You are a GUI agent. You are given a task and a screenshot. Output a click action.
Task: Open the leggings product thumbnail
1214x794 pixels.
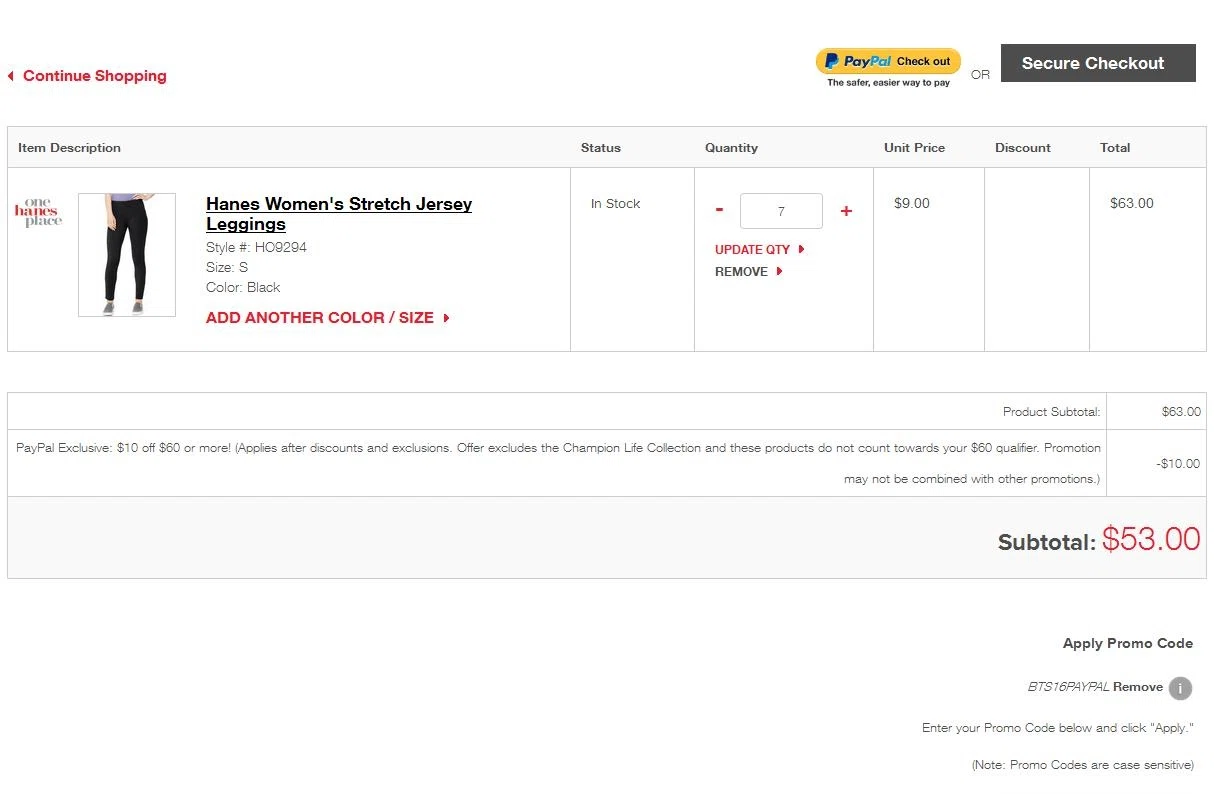click(127, 255)
